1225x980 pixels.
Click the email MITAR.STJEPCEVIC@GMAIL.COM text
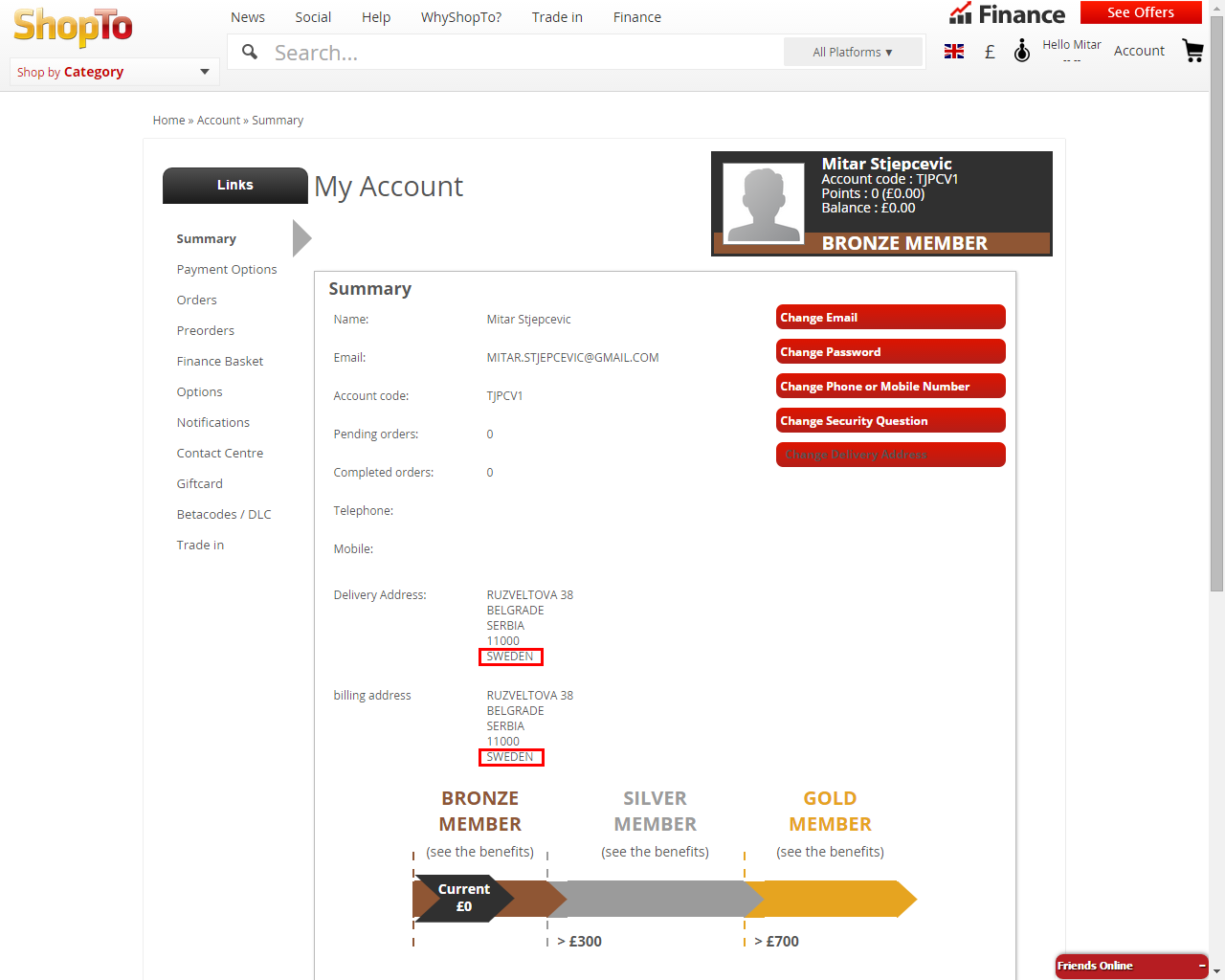click(x=572, y=358)
